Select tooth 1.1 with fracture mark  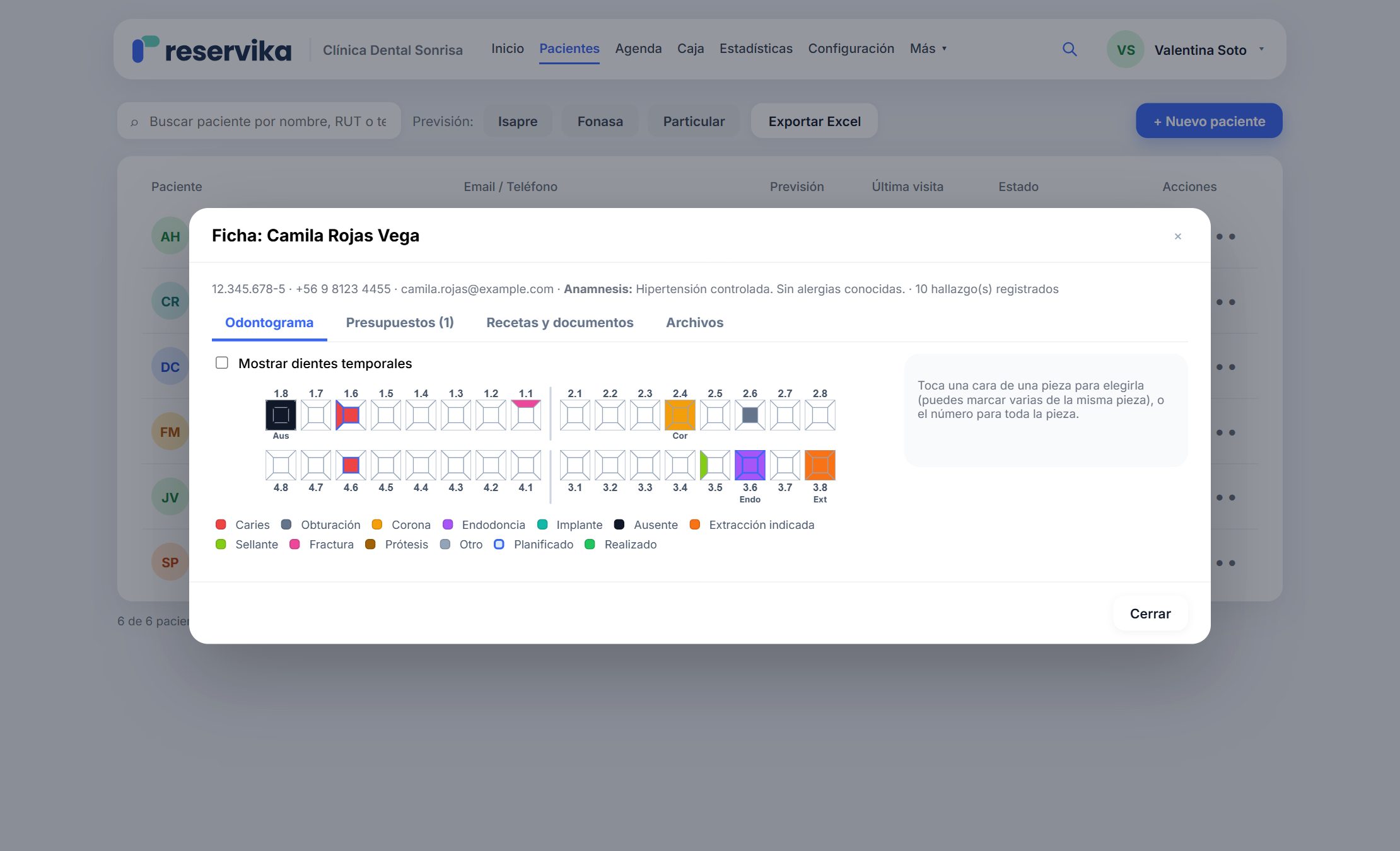point(526,415)
